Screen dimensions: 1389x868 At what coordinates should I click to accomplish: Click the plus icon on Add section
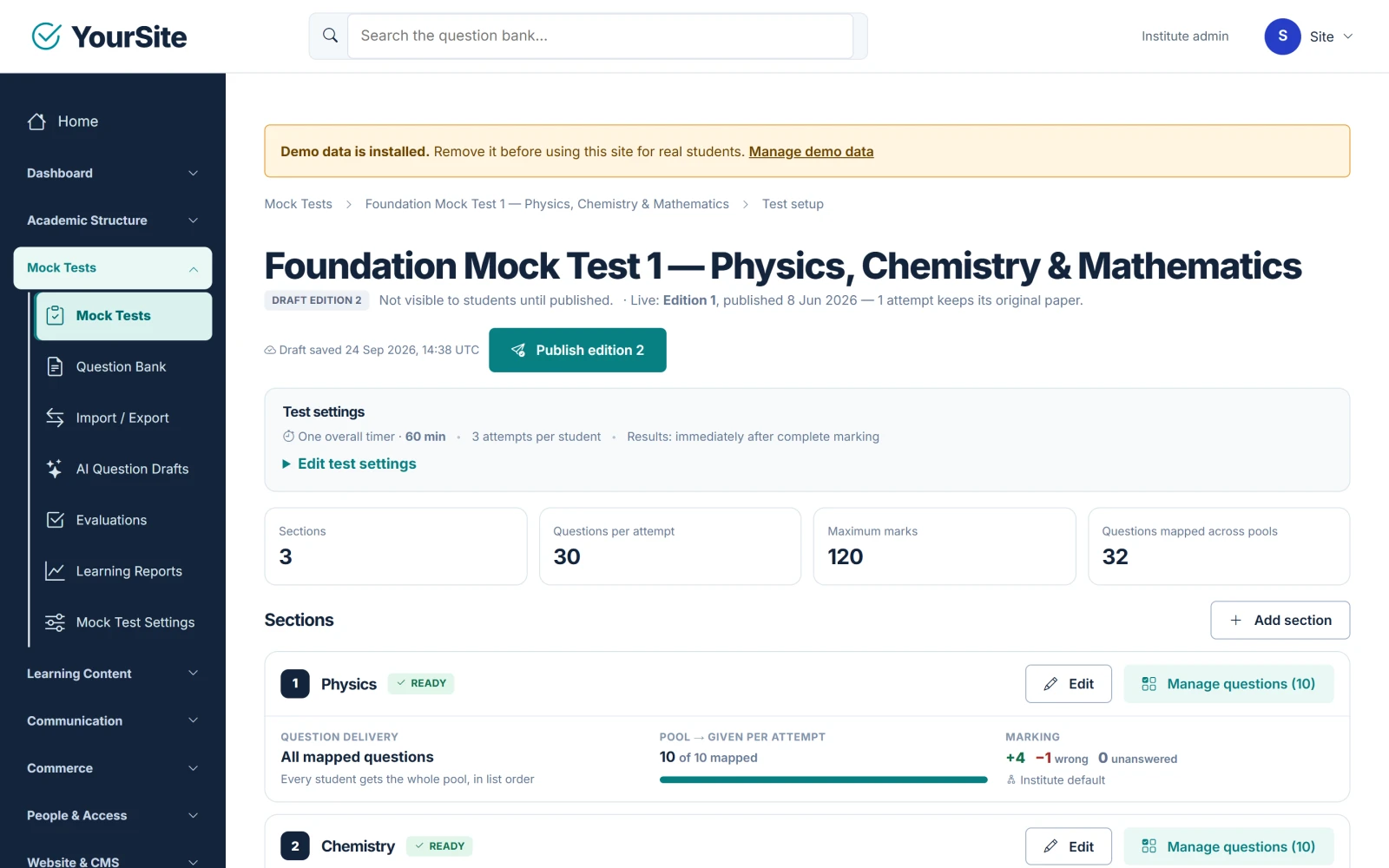tap(1235, 620)
